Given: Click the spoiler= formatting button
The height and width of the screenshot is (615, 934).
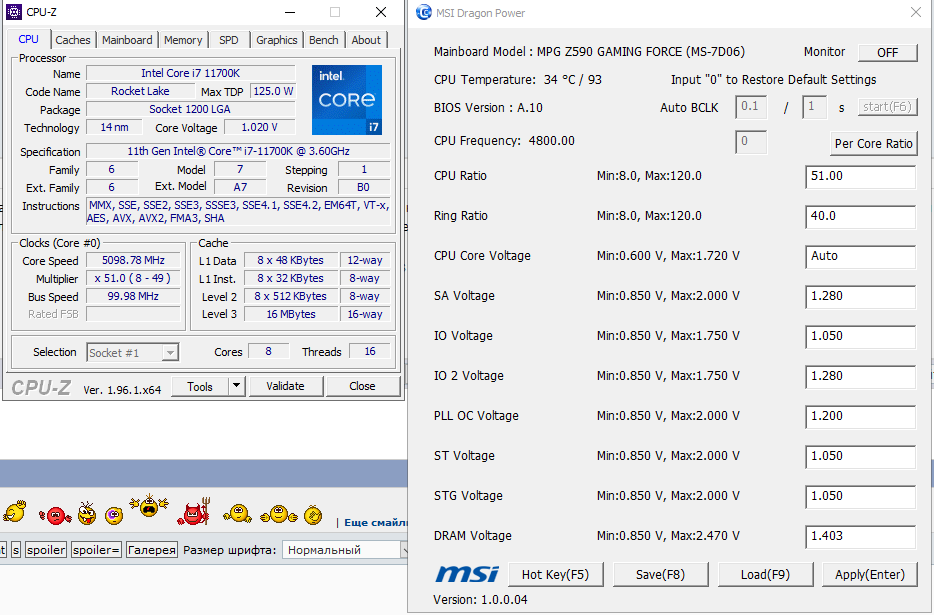Looking at the screenshot, I should tap(96, 550).
